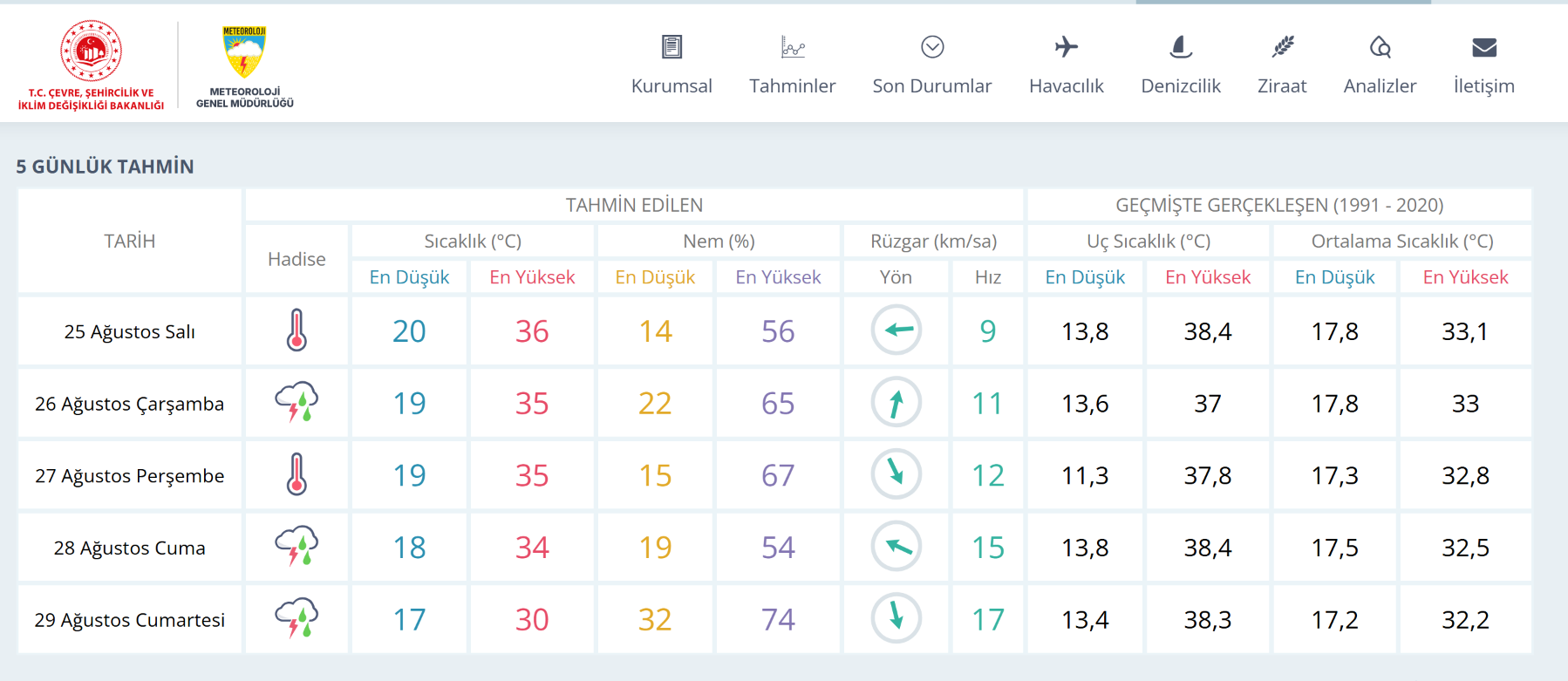Viewport: 1568px width, 681px height.
Task: Open the Kurumsal menu document icon
Action: click(672, 46)
